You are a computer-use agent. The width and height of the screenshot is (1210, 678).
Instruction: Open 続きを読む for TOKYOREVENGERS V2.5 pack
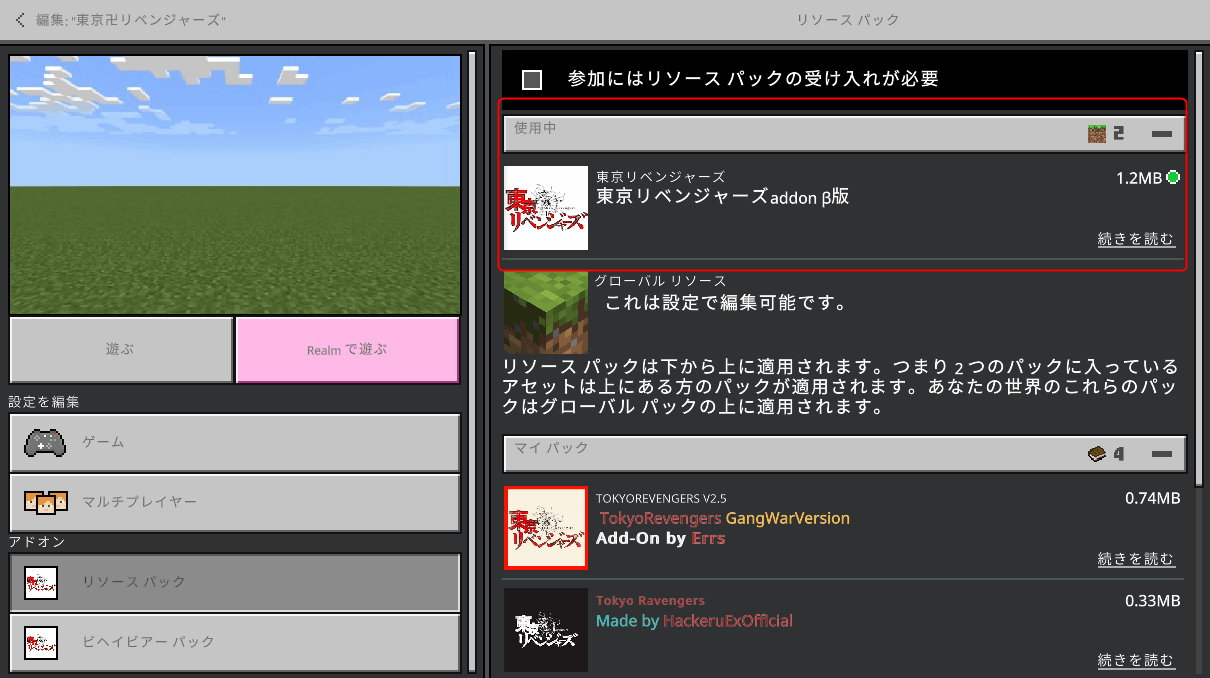click(1136, 559)
